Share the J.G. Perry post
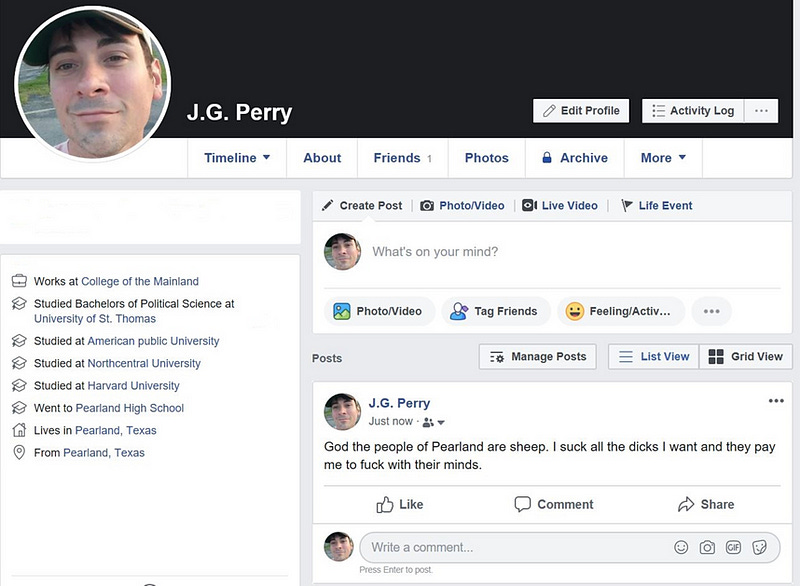Image resolution: width=800 pixels, height=586 pixels. tap(706, 504)
